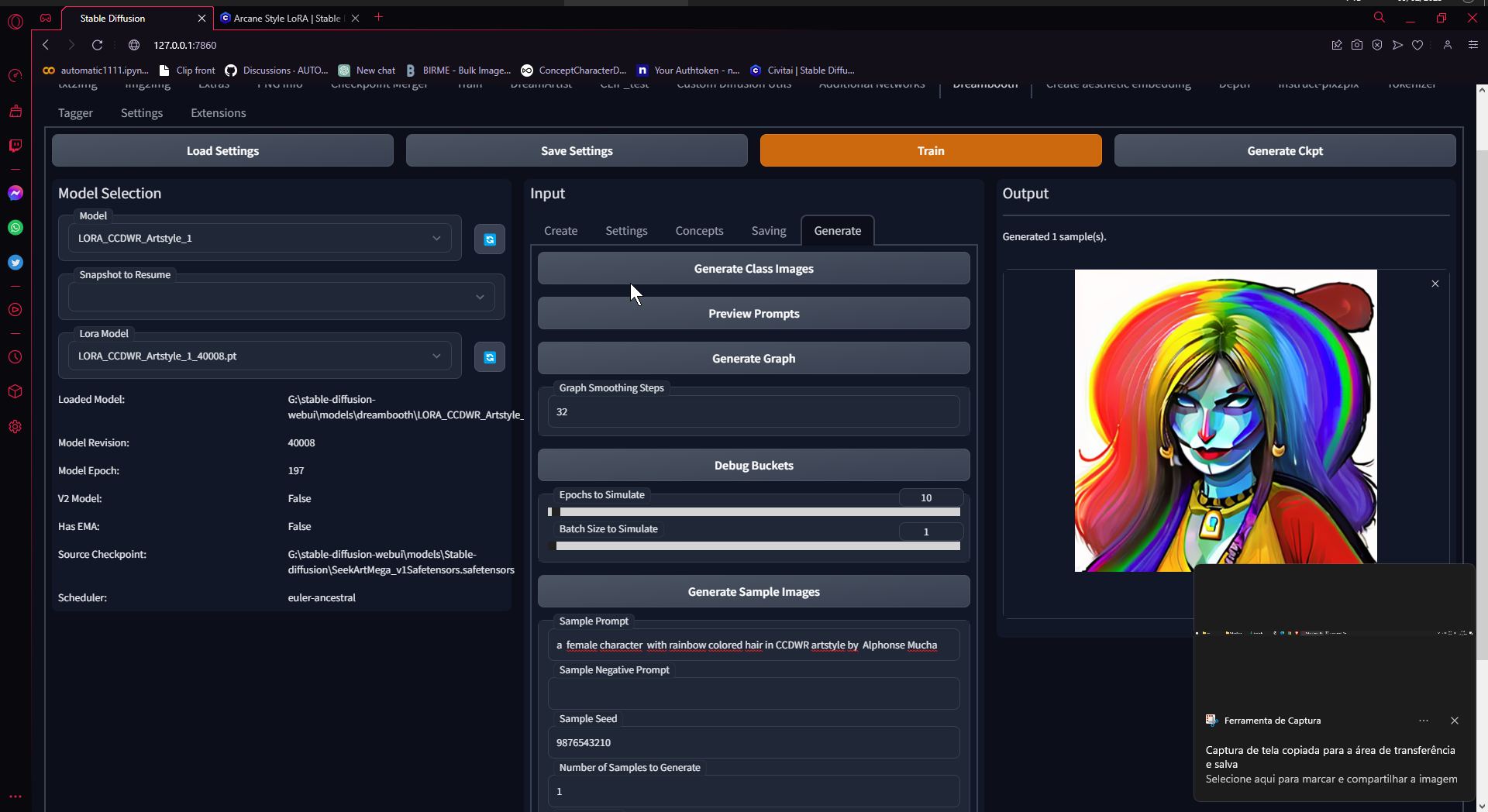Adjust the Batch Size to Simulate slider
The width and height of the screenshot is (1488, 812).
tap(753, 546)
